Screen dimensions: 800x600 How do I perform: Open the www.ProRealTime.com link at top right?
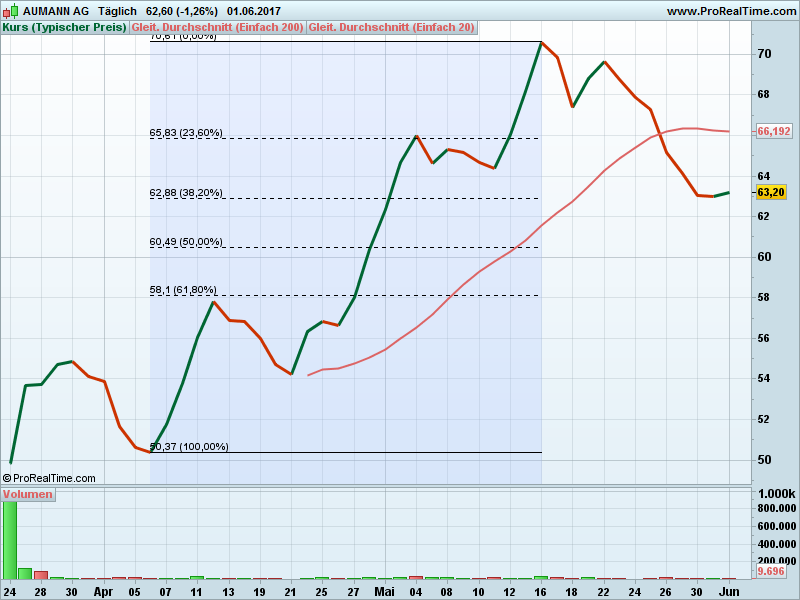click(729, 11)
